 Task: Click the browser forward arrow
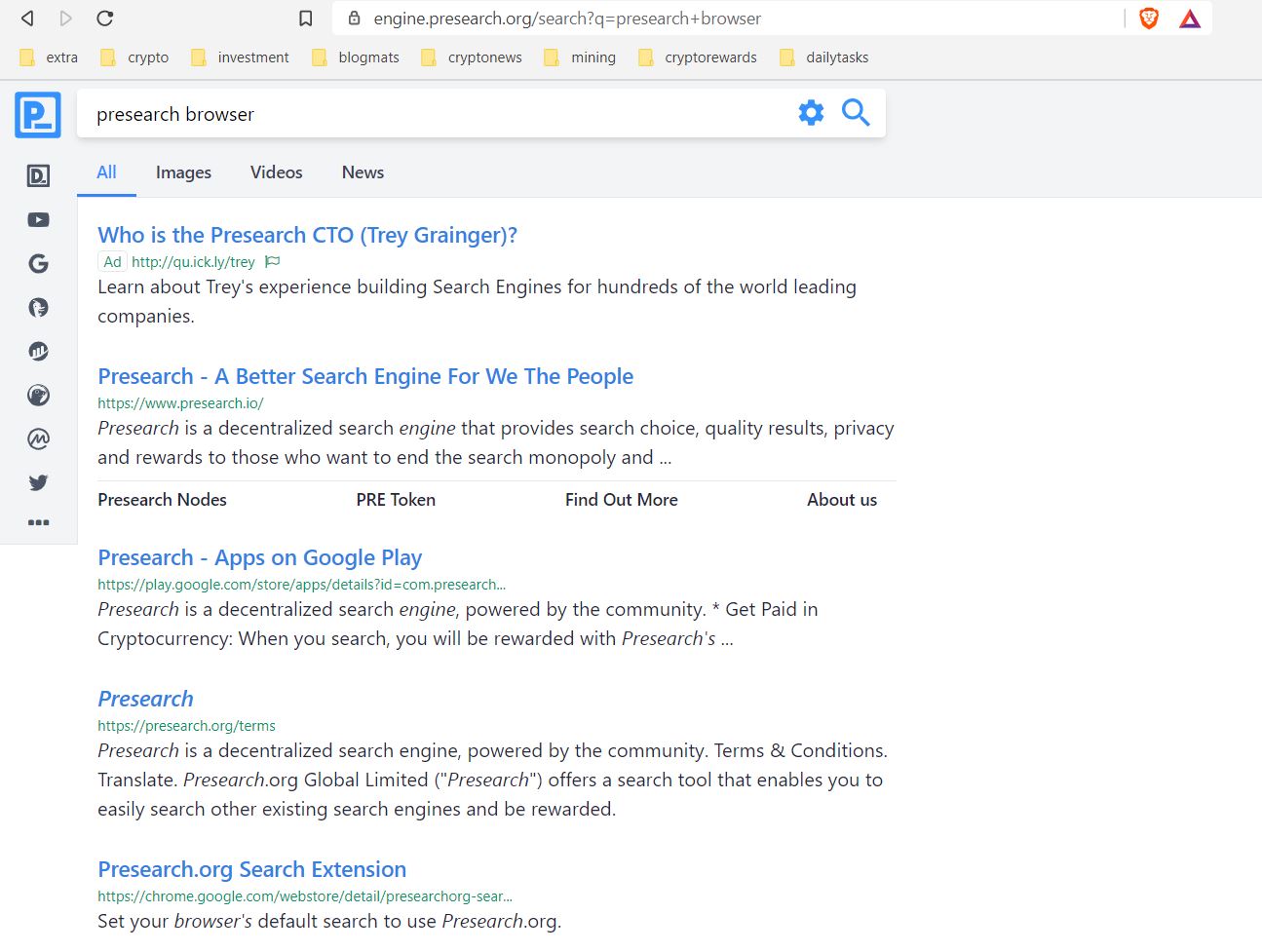(x=65, y=18)
